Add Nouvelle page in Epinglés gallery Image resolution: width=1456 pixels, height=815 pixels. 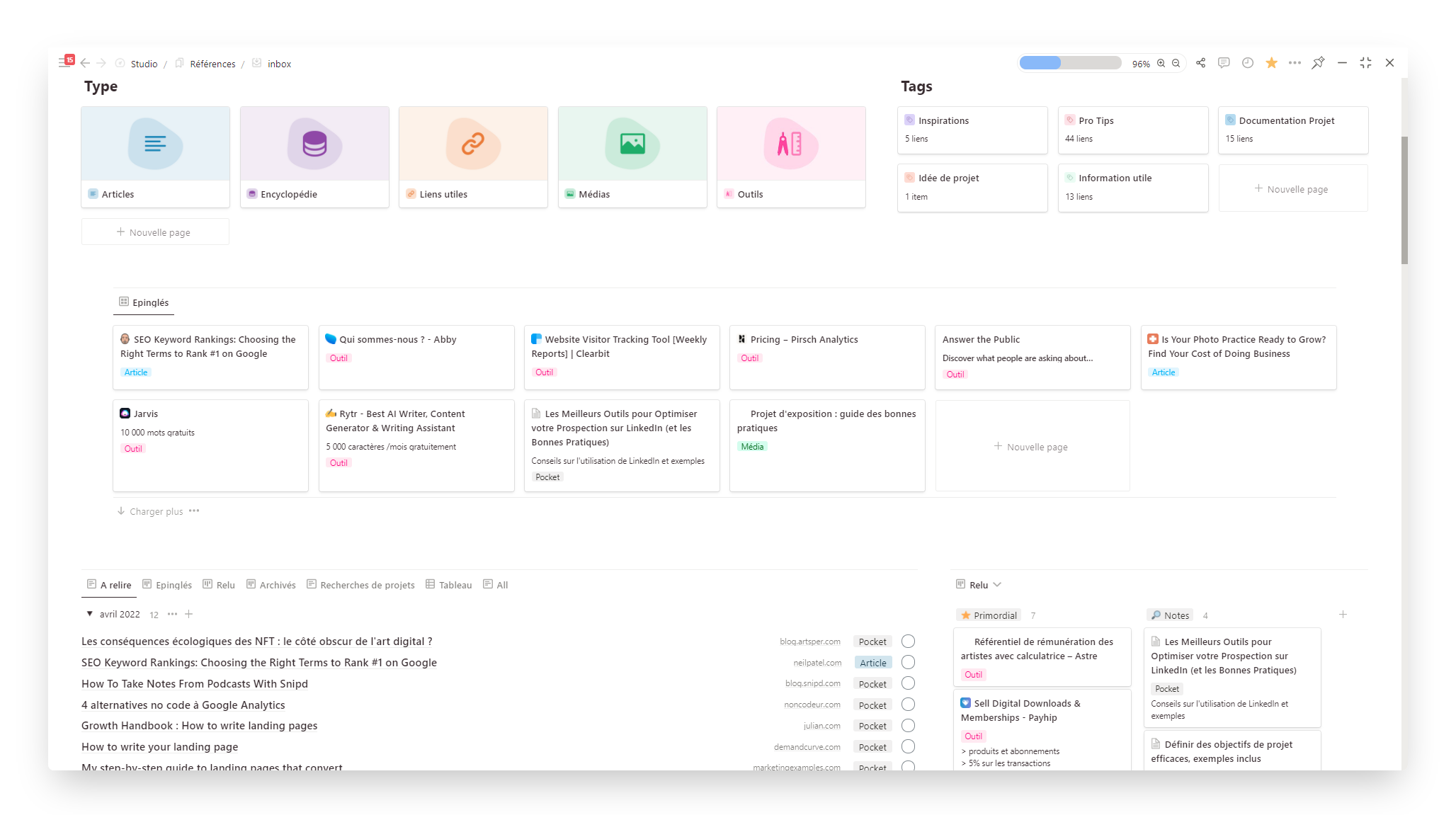1033,446
